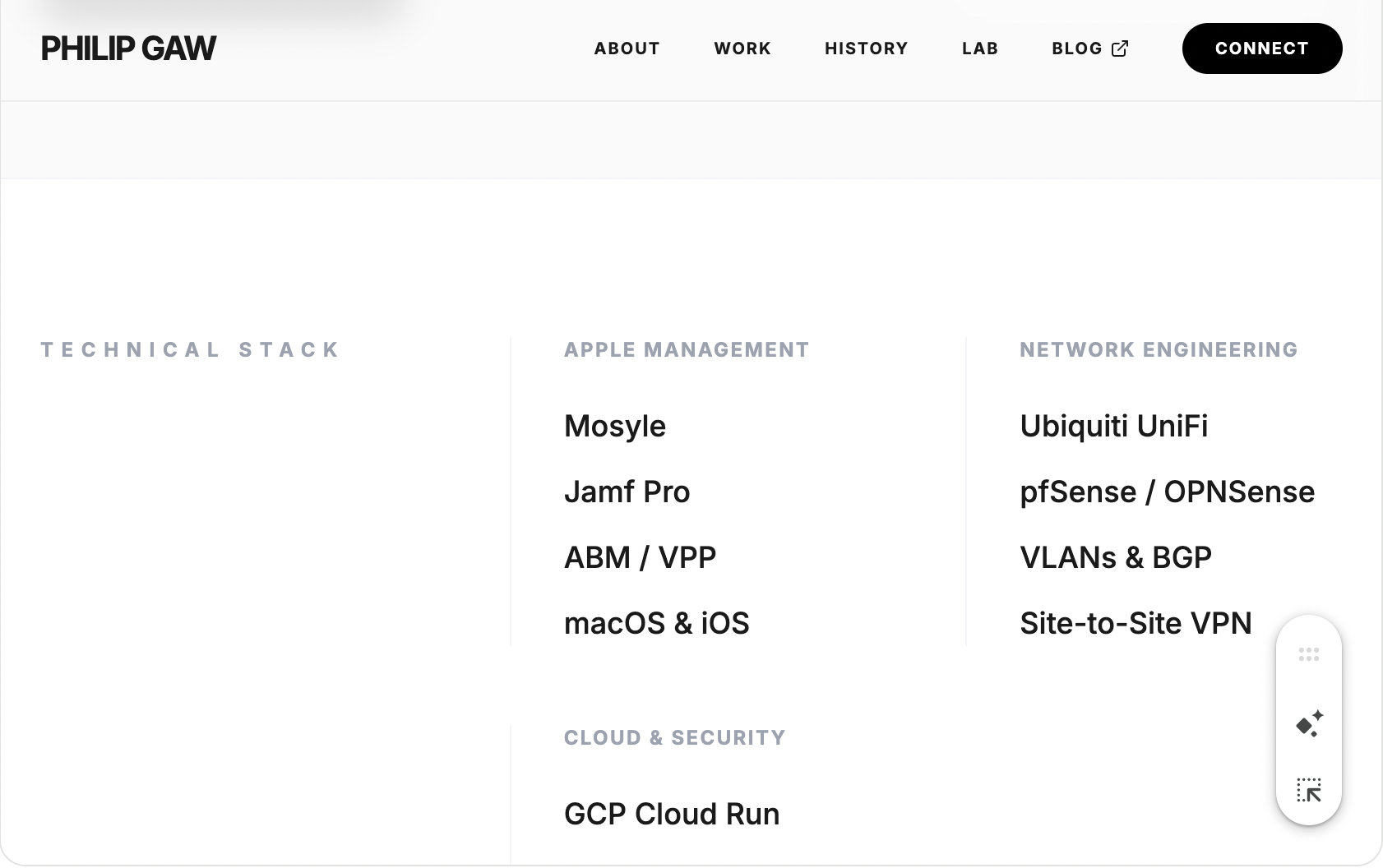Click the pfSense / OPNSense entry
Viewport: 1383px width, 868px height.
[x=1167, y=492]
